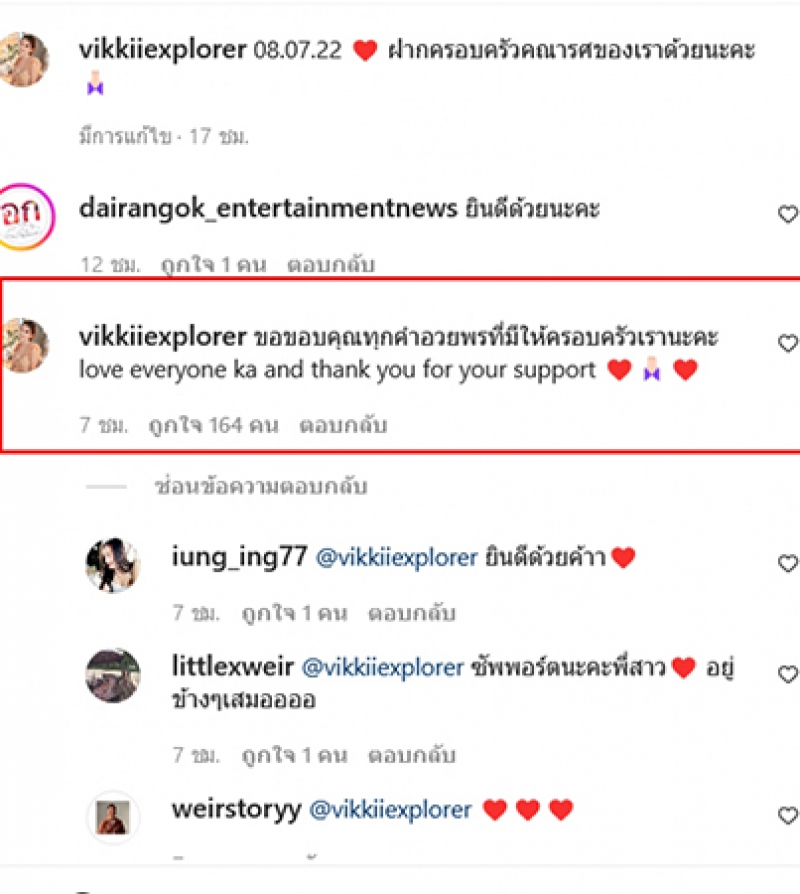Screen dimensions: 800x894
Task: Open littlexweir username link
Action: 233,666
